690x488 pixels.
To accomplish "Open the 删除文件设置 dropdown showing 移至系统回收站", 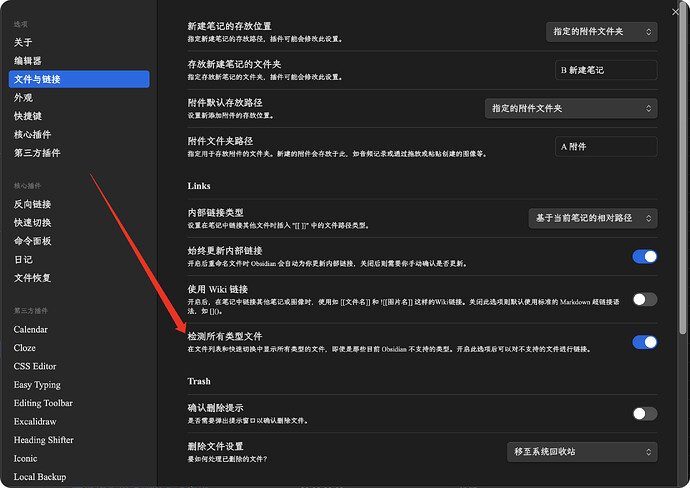I will click(582, 452).
